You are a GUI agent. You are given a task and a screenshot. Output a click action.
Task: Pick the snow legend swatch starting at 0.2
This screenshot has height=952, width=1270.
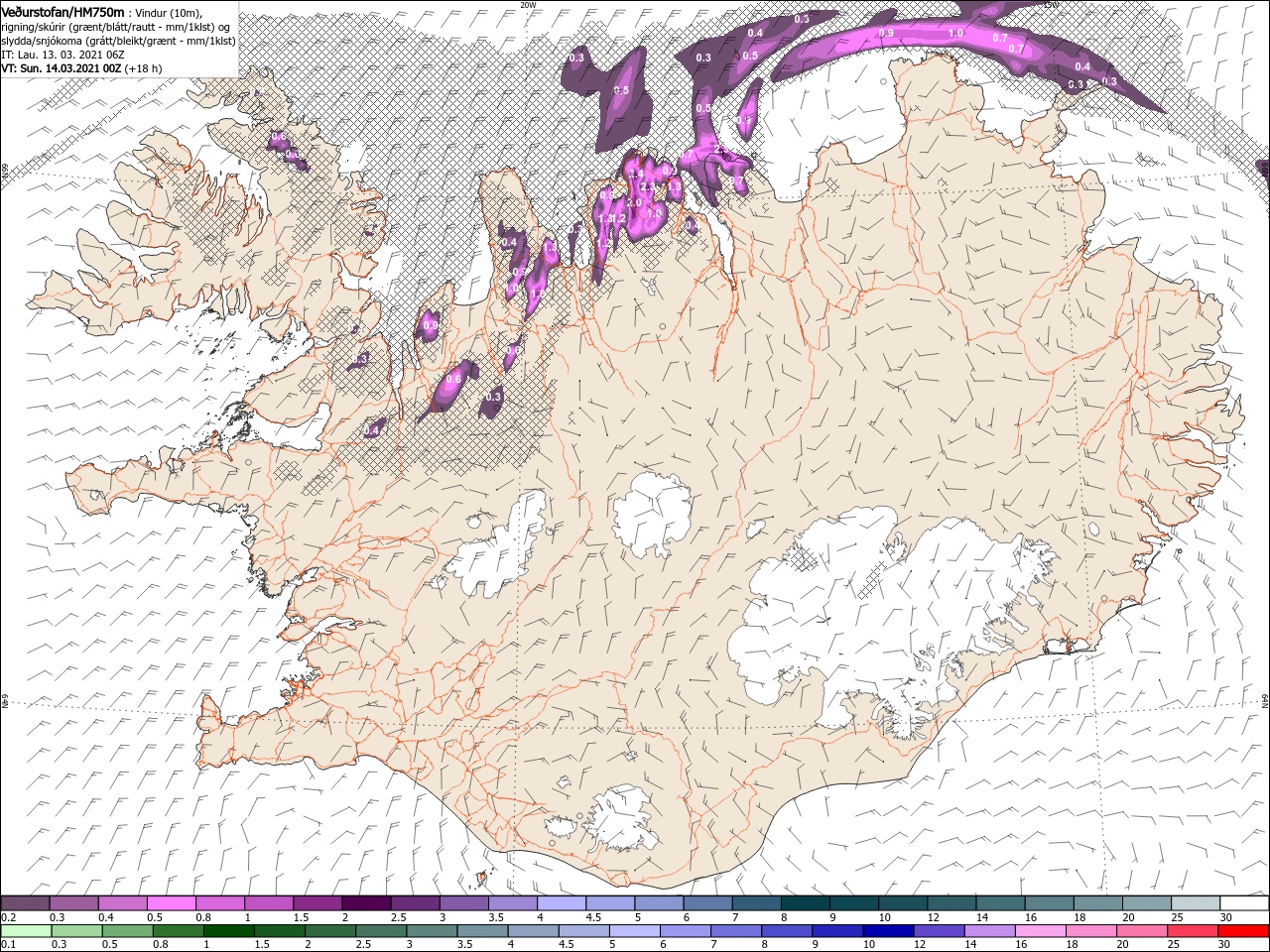click(26, 903)
